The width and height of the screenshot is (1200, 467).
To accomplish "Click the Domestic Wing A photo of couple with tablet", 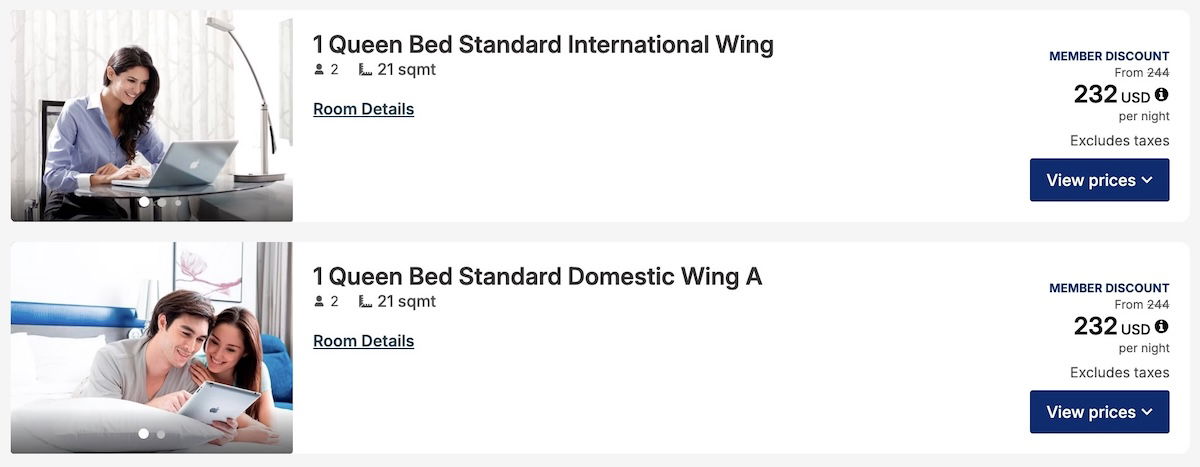I will (x=151, y=340).
